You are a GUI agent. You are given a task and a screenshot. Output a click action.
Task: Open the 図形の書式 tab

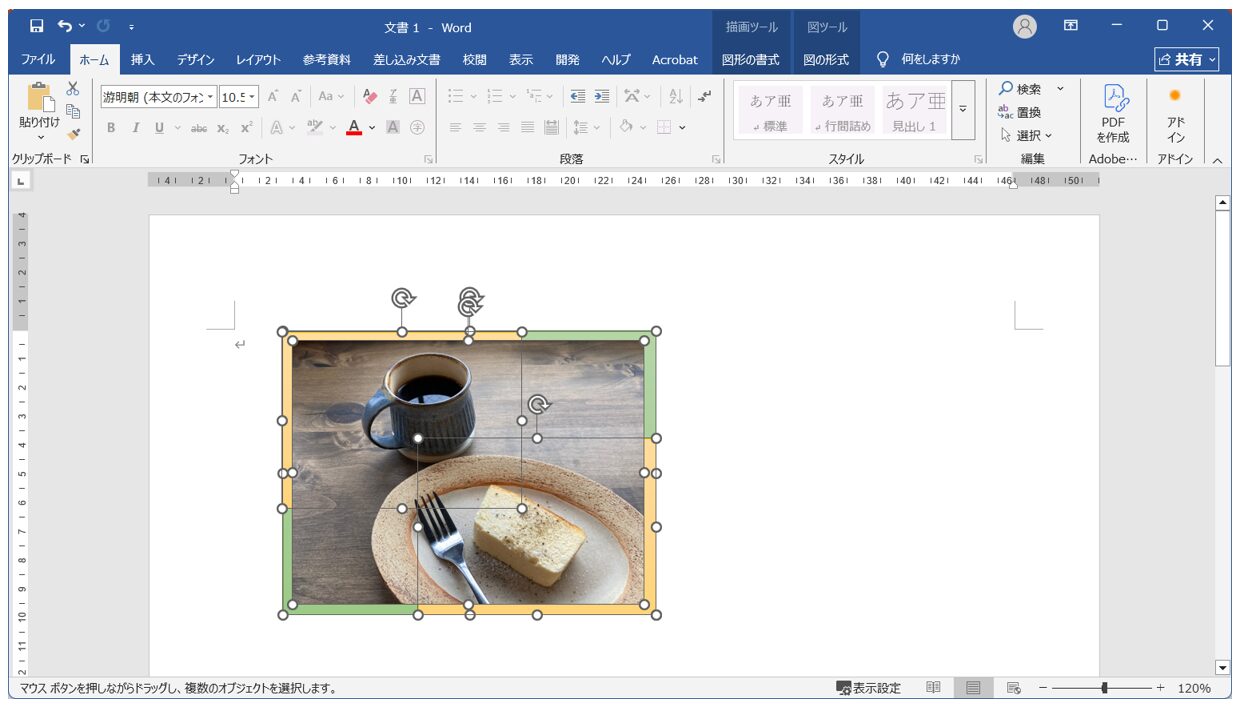(750, 60)
